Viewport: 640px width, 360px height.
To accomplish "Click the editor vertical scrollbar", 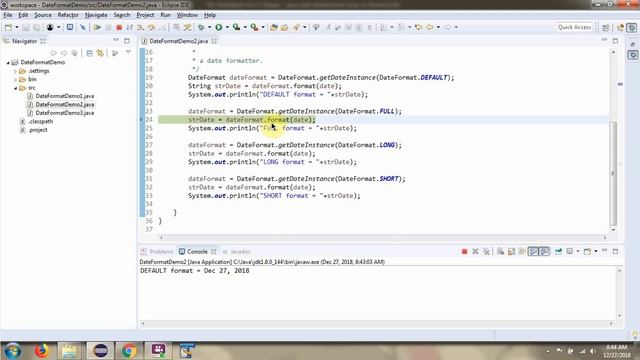I will click(x=613, y=174).
